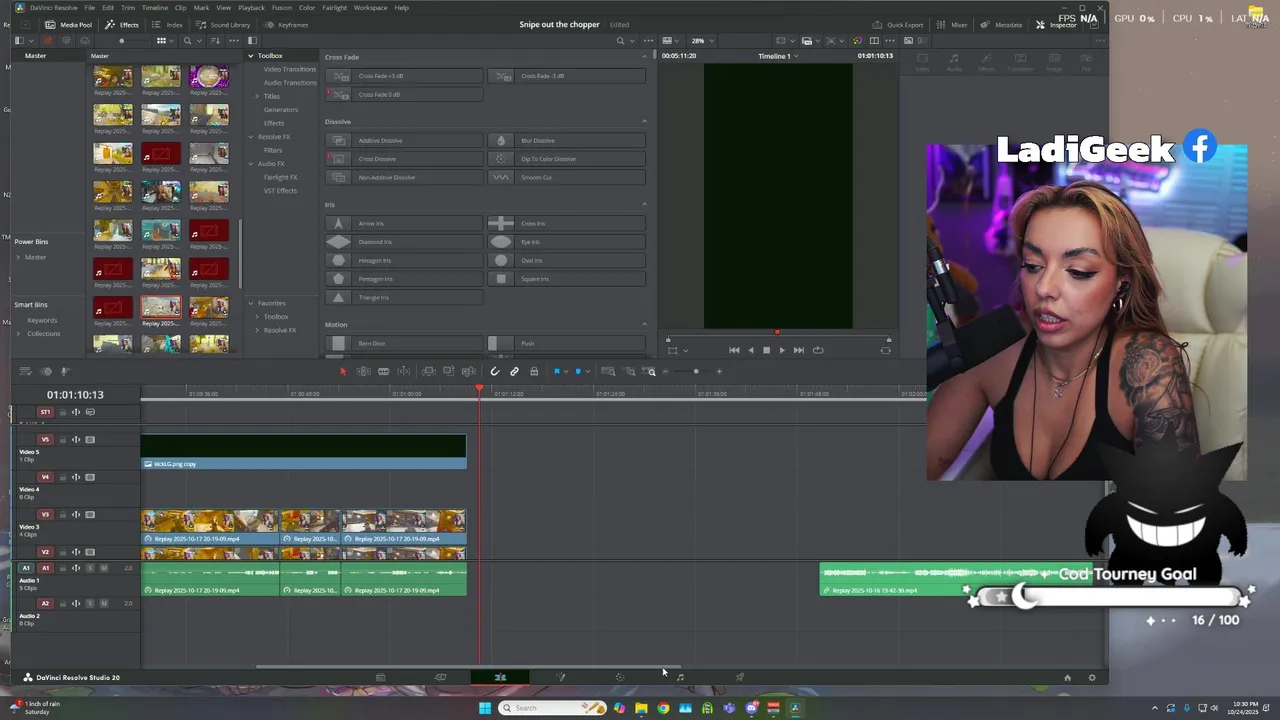
Task: Collapse the Resolve FX tree
Action: [251, 136]
